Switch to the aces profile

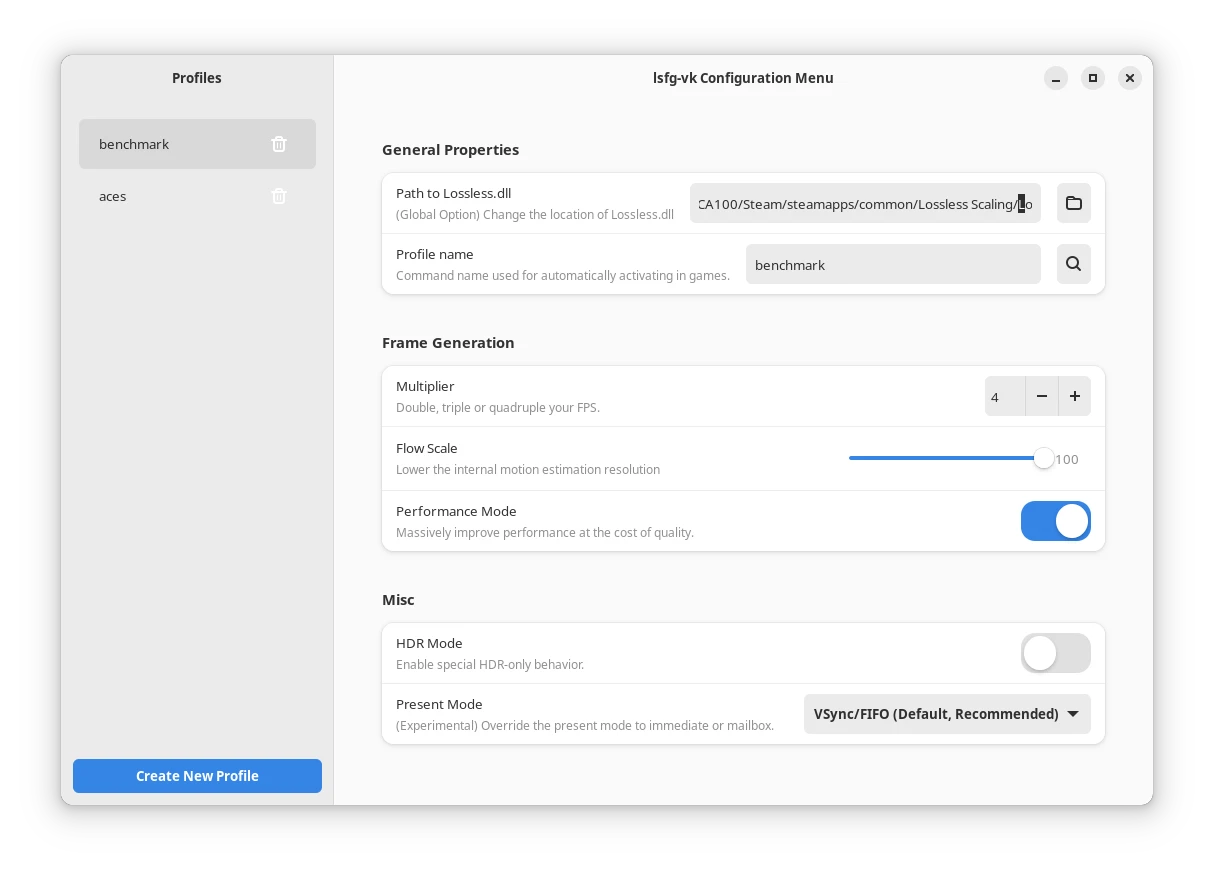point(170,196)
